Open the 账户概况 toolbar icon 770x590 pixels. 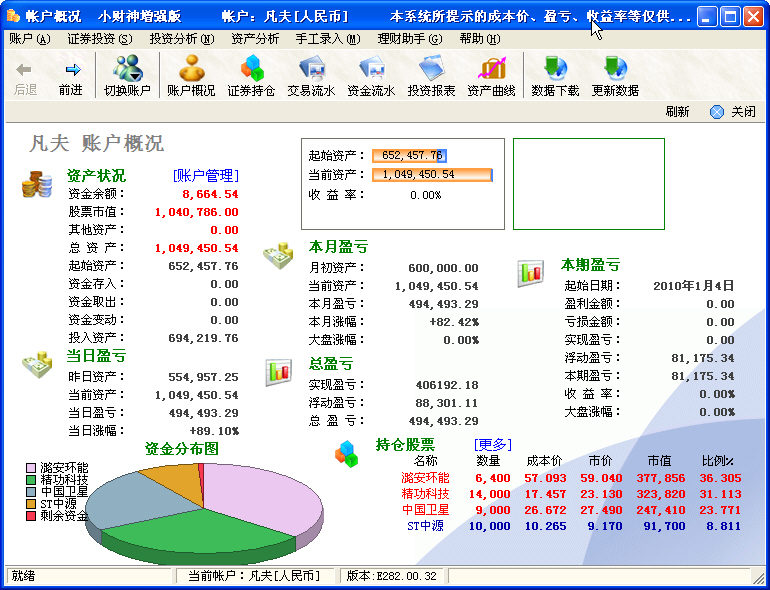point(192,68)
